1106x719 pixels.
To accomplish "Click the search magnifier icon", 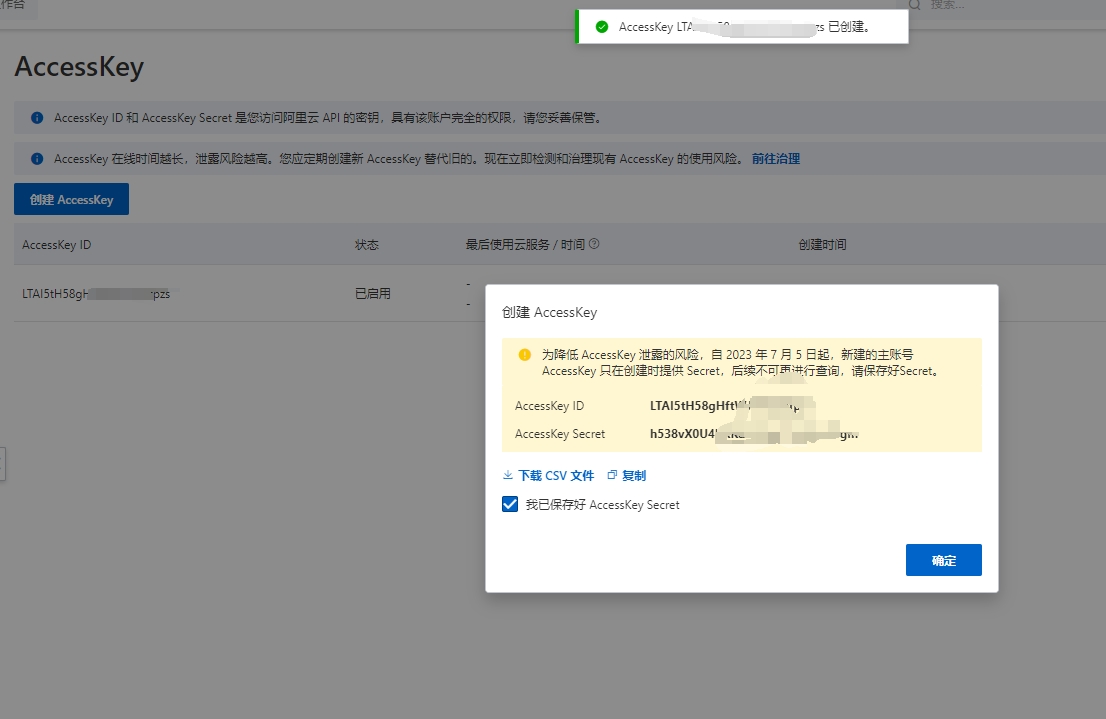I will (914, 5).
